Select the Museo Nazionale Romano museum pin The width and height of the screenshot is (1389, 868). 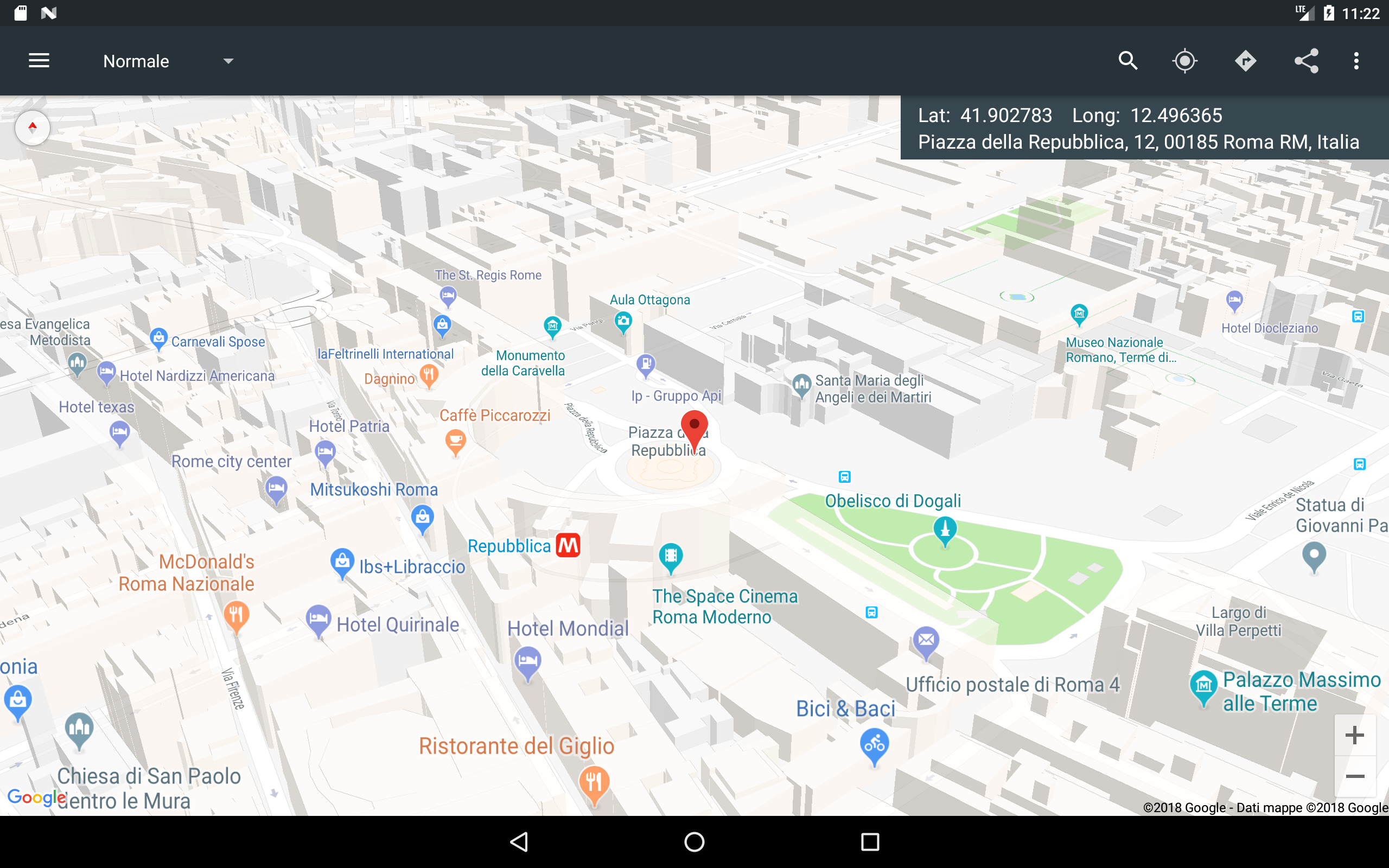[1079, 315]
